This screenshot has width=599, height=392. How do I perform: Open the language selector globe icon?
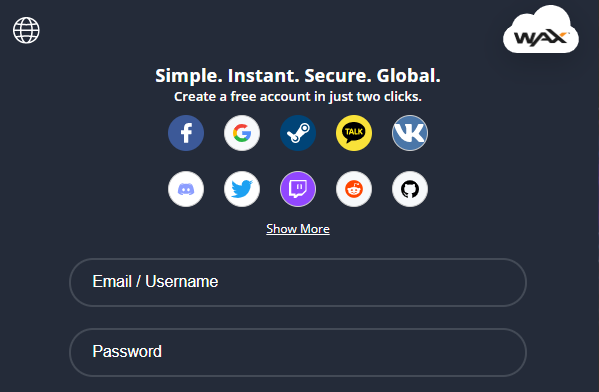(x=26, y=30)
